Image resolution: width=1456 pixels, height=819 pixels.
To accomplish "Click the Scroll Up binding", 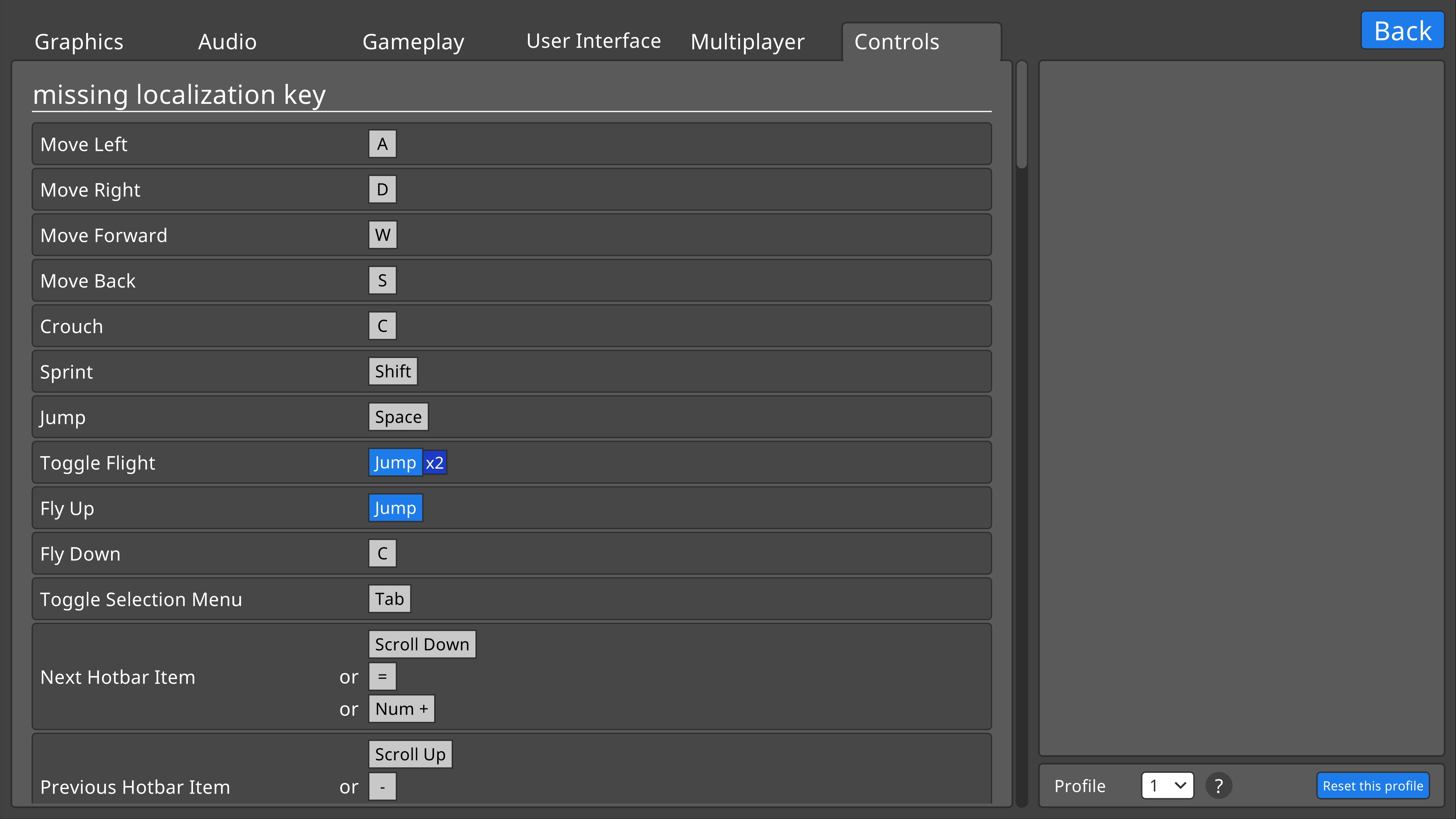I will [x=410, y=755].
